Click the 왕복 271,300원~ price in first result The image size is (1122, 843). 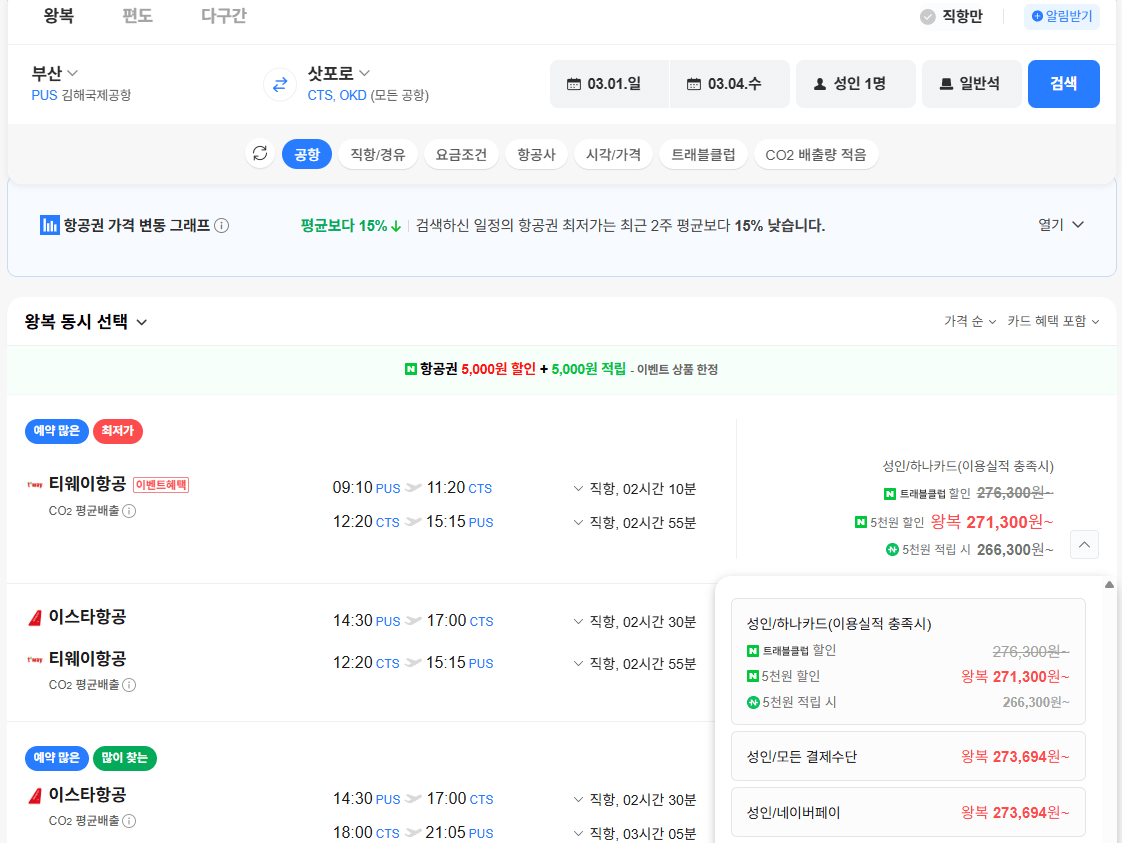[992, 522]
